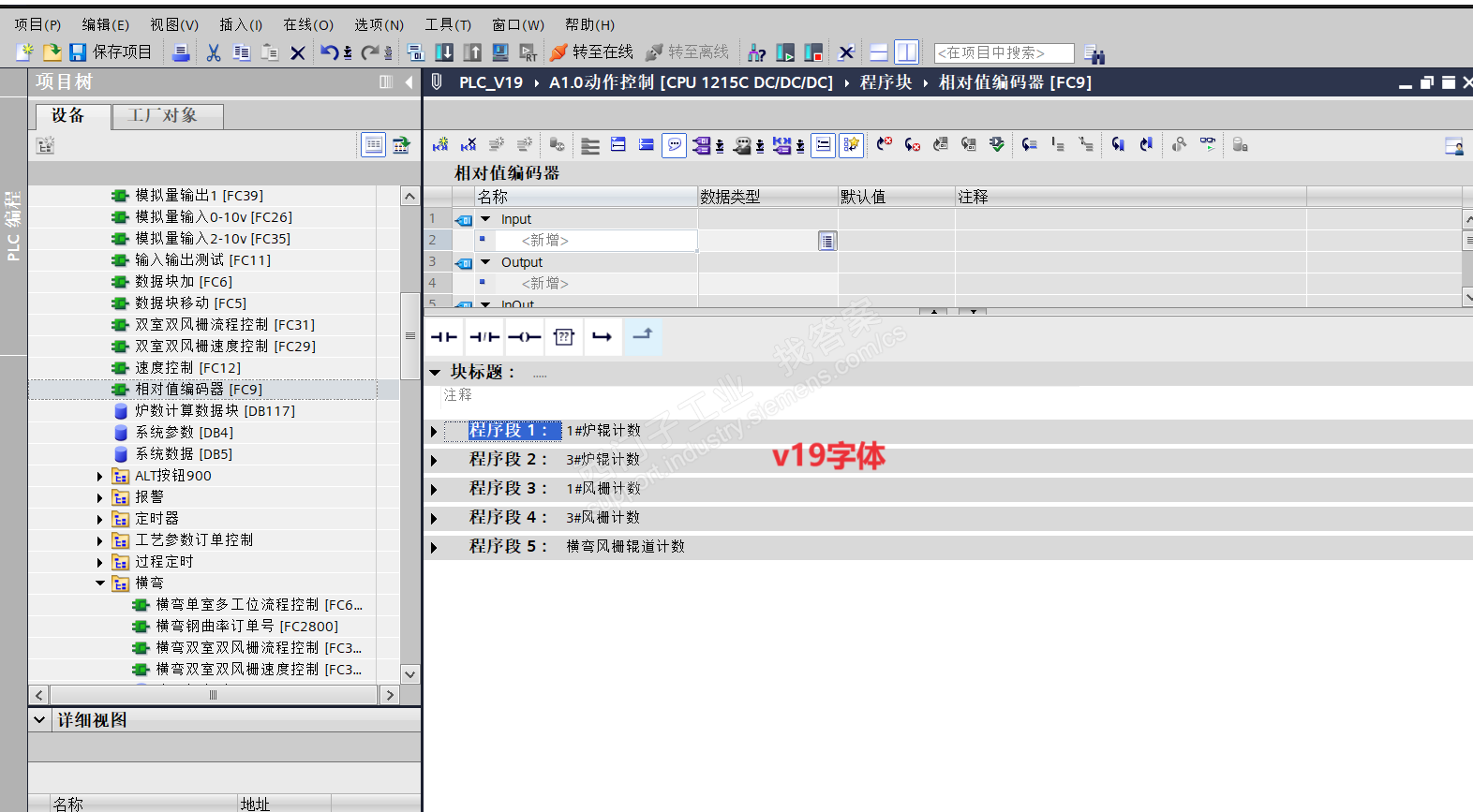Switch to the 工厂对象 tab
The image size is (1473, 812).
click(x=168, y=116)
